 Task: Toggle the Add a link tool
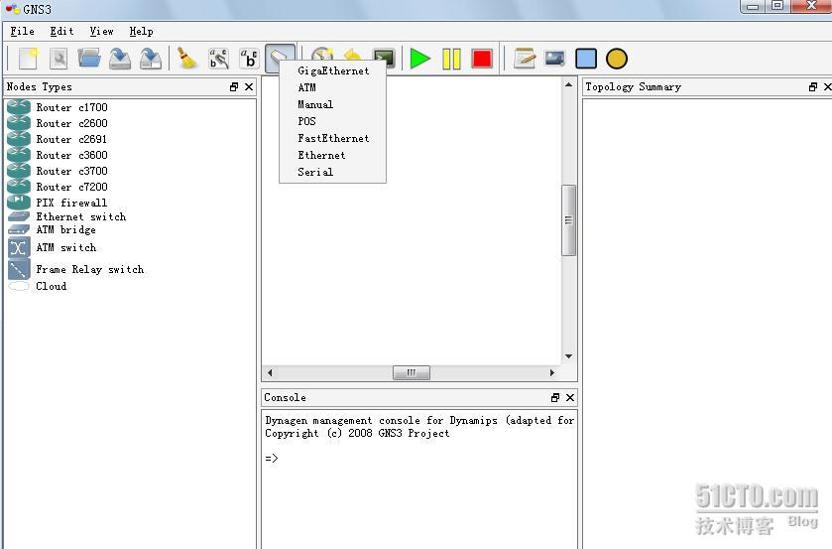(280, 58)
